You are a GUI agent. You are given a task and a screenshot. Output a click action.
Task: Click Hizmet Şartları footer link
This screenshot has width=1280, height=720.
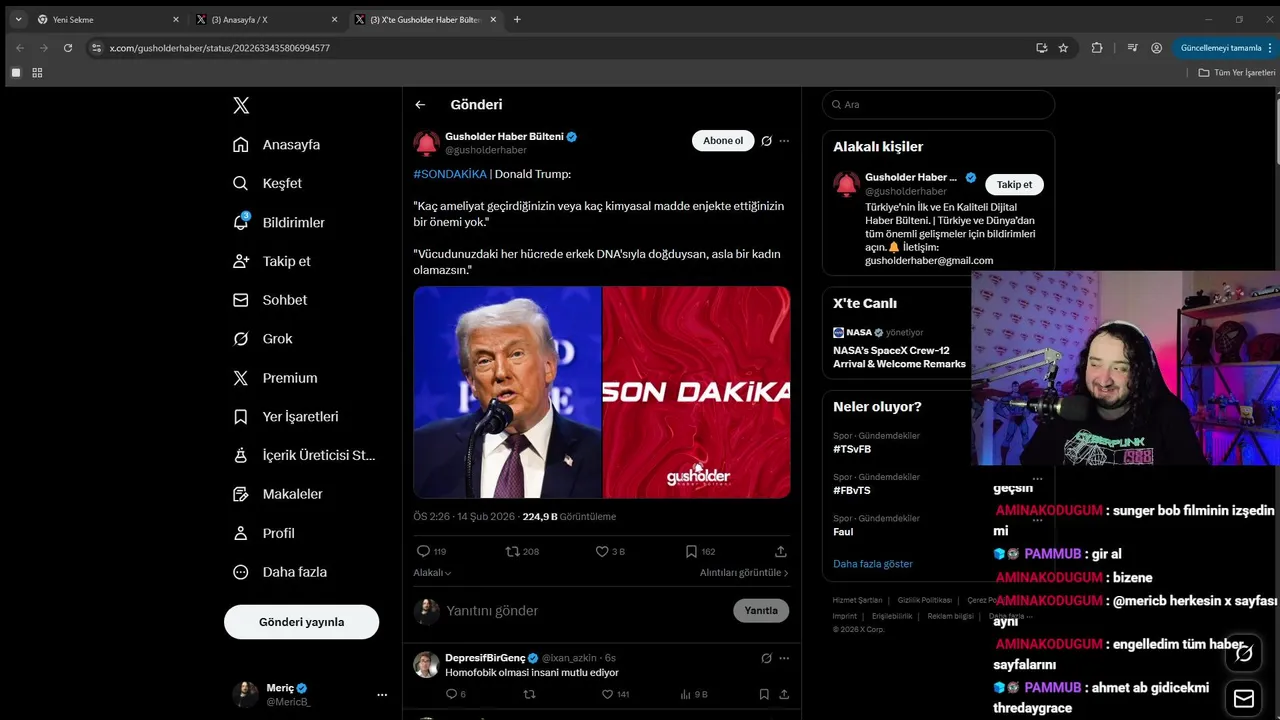coord(857,600)
